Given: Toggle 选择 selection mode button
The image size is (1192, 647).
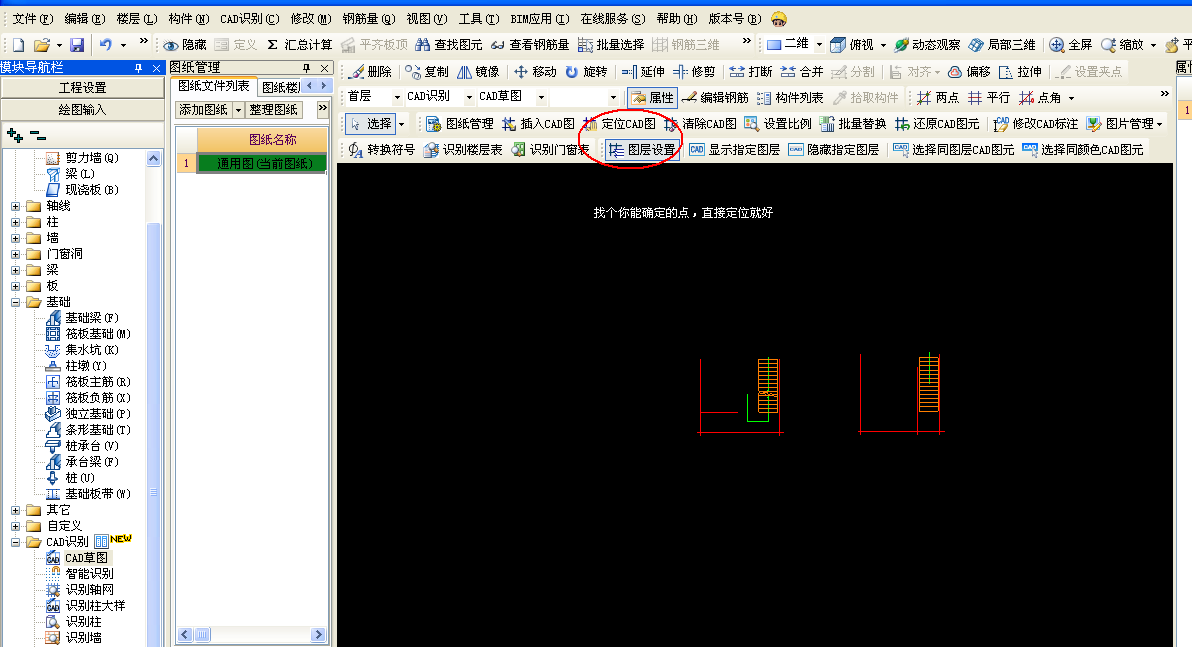Looking at the screenshot, I should point(370,123).
